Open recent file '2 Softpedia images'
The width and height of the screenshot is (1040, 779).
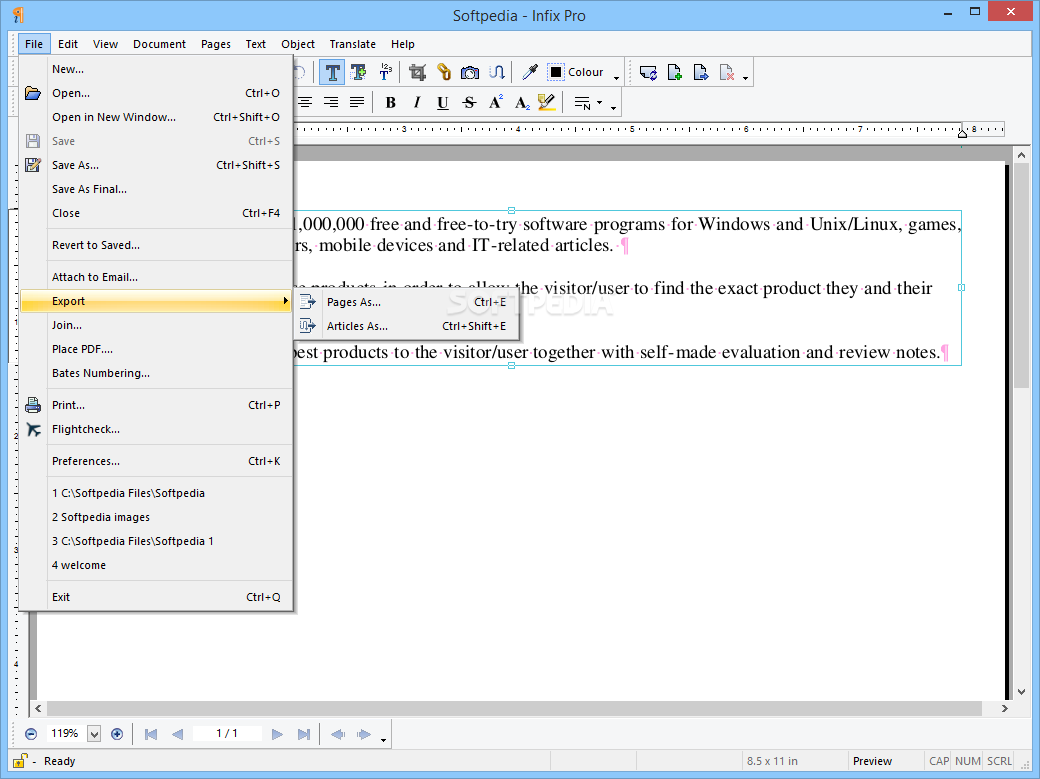[x=157, y=517]
